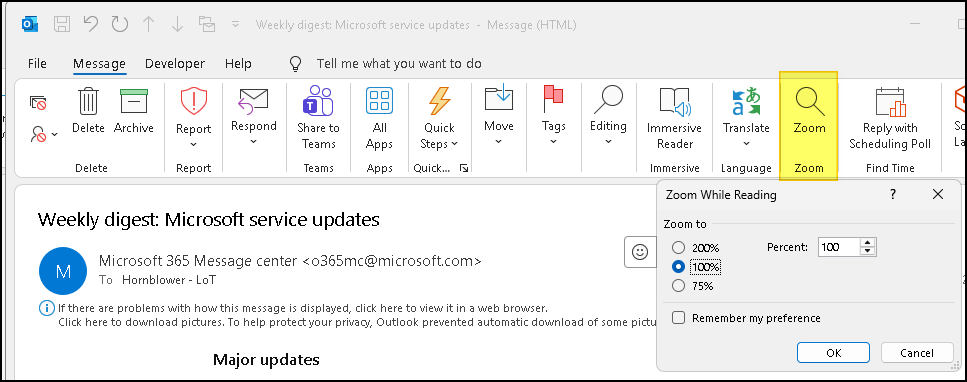Open the Translate menu
The height and width of the screenshot is (382, 967).
click(x=746, y=118)
